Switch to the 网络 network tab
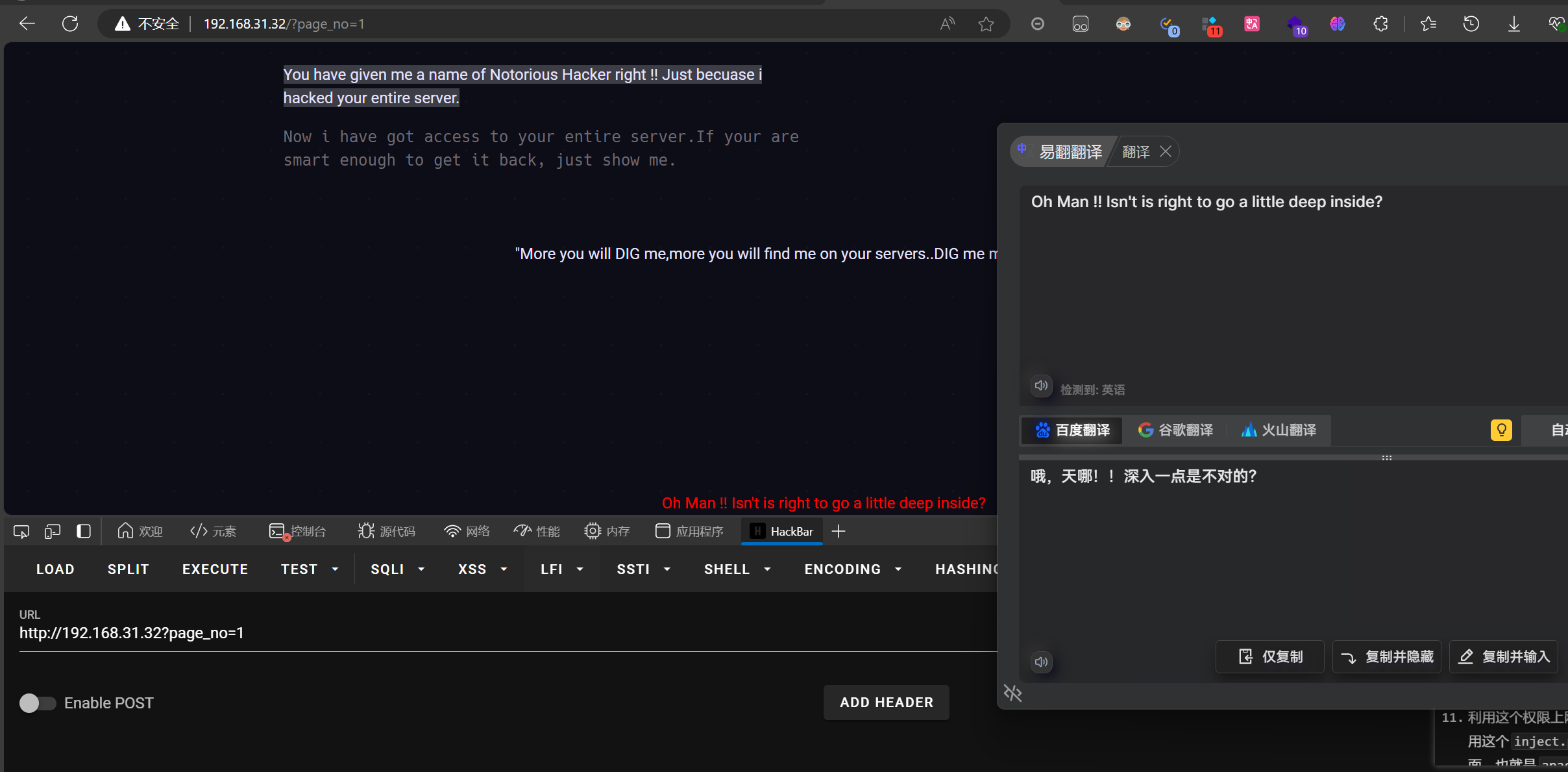Viewport: 1568px width, 772px height. click(467, 532)
